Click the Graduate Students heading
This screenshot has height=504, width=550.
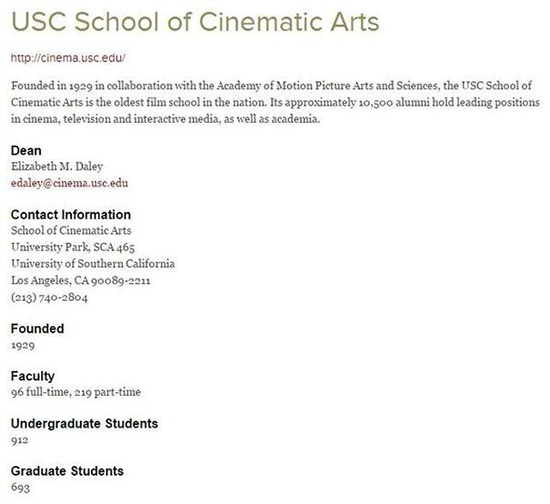[67, 471]
